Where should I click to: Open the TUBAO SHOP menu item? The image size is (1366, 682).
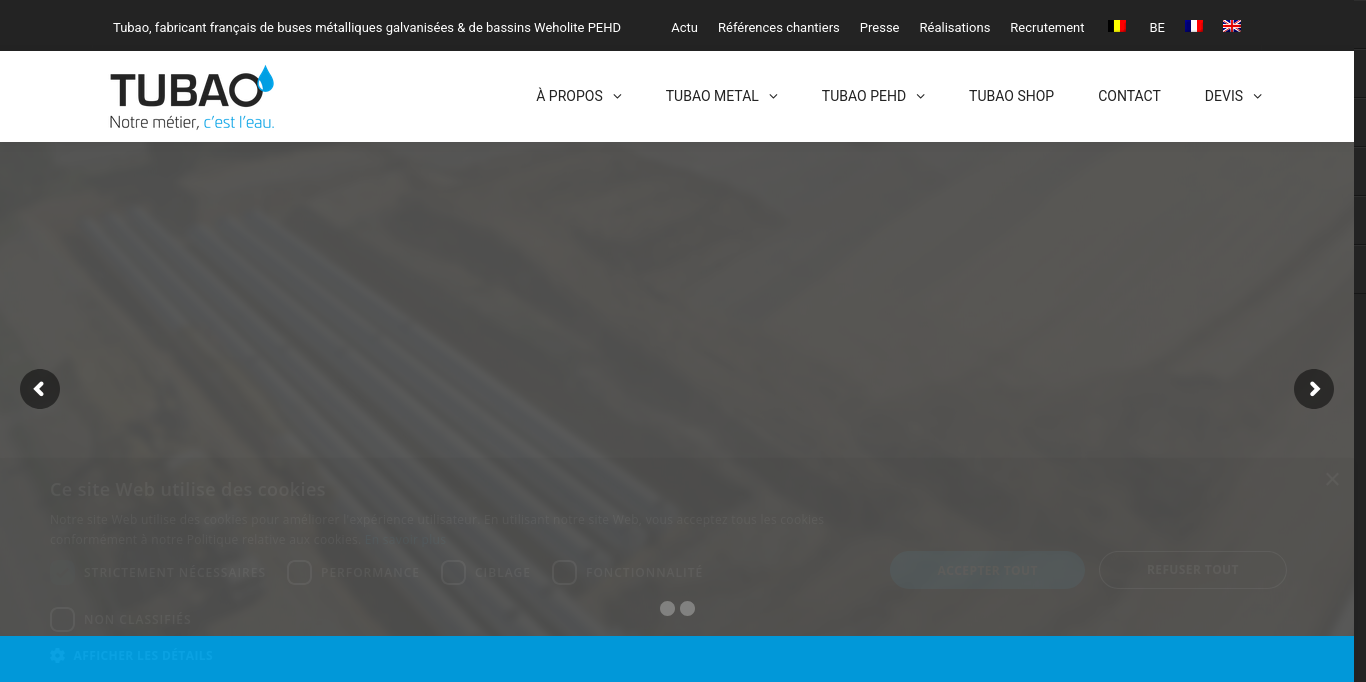pyautogui.click(x=1011, y=96)
